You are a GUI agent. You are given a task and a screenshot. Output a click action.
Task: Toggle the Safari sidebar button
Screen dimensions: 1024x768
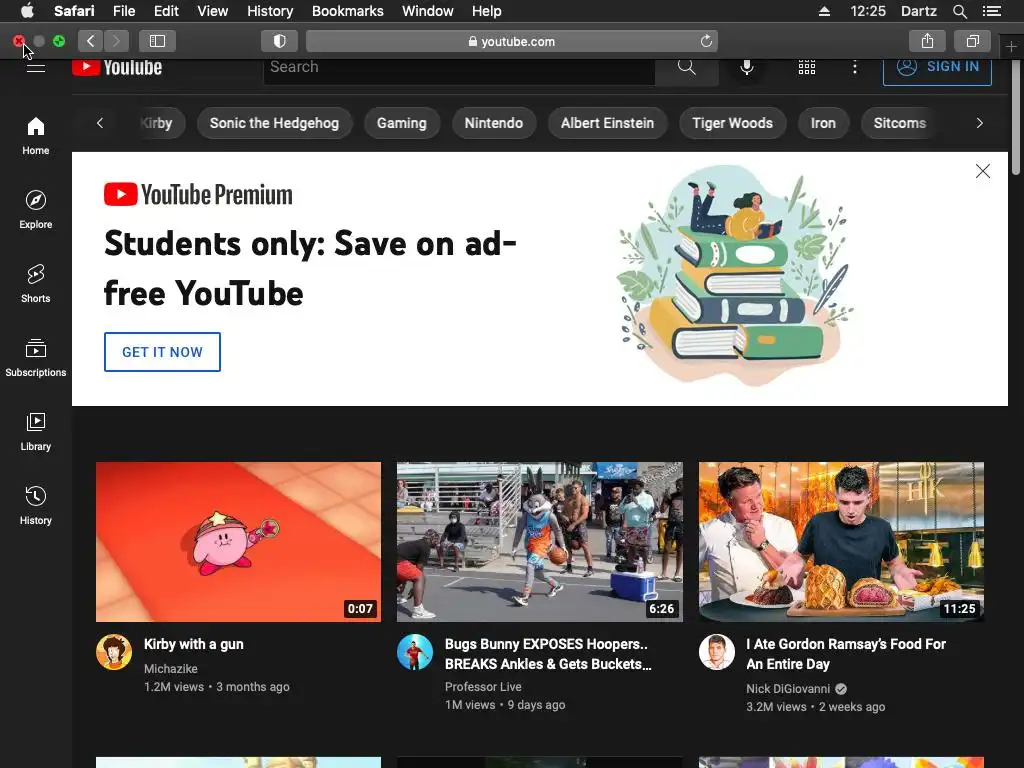click(157, 41)
